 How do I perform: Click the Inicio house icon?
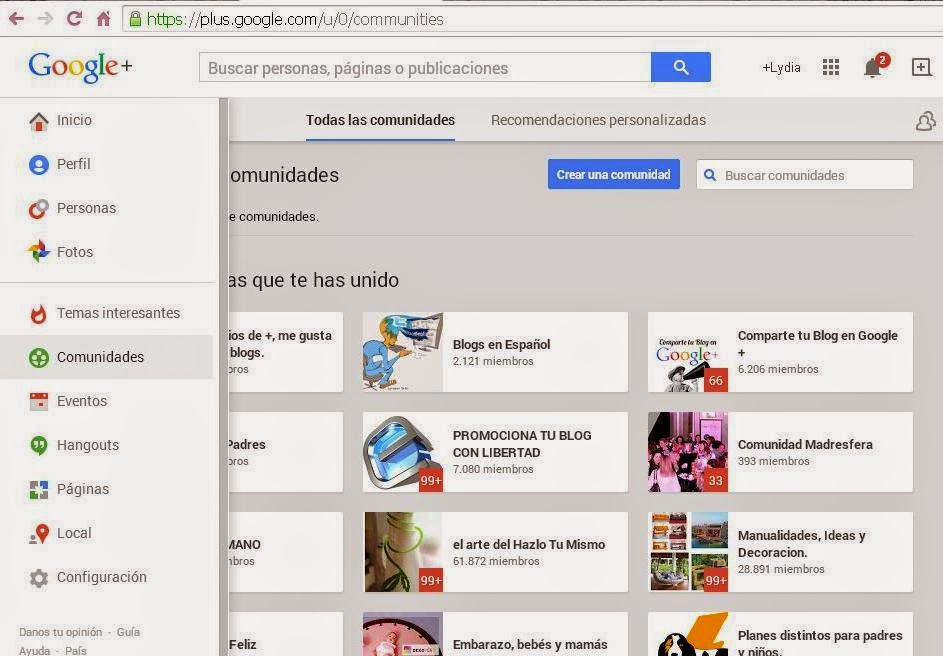pyautogui.click(x=38, y=121)
